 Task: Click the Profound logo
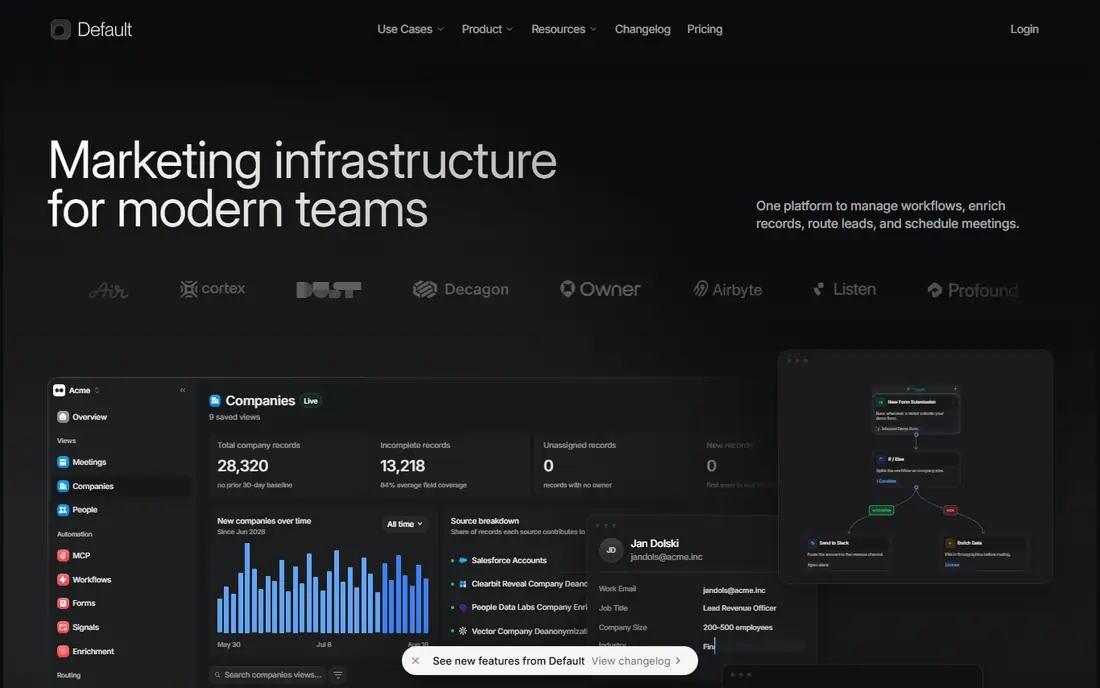pyautogui.click(x=972, y=290)
